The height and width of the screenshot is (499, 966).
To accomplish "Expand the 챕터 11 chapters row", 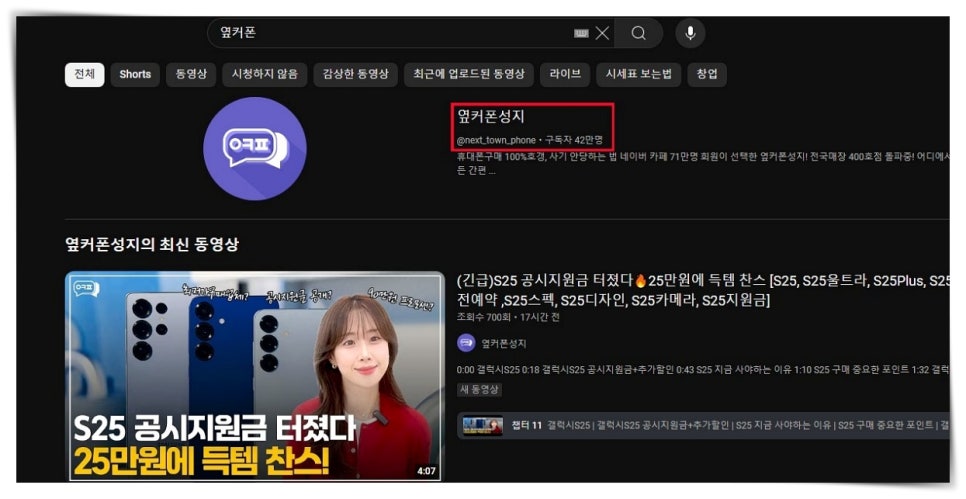I will 703,426.
